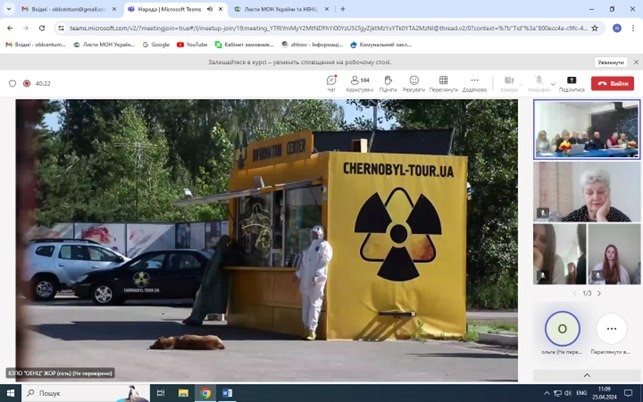Viewport: 643px width, 402px height.
Task: Open File Explorer from the taskbar
Action: [x=183, y=393]
